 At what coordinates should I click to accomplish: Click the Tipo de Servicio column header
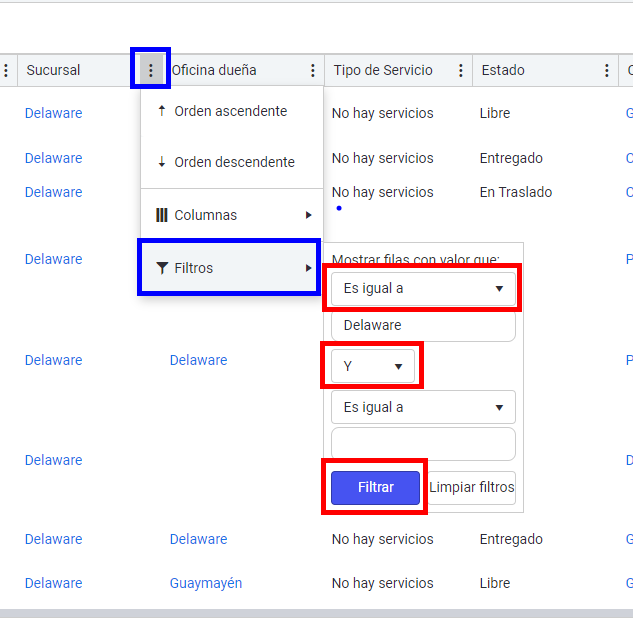383,70
